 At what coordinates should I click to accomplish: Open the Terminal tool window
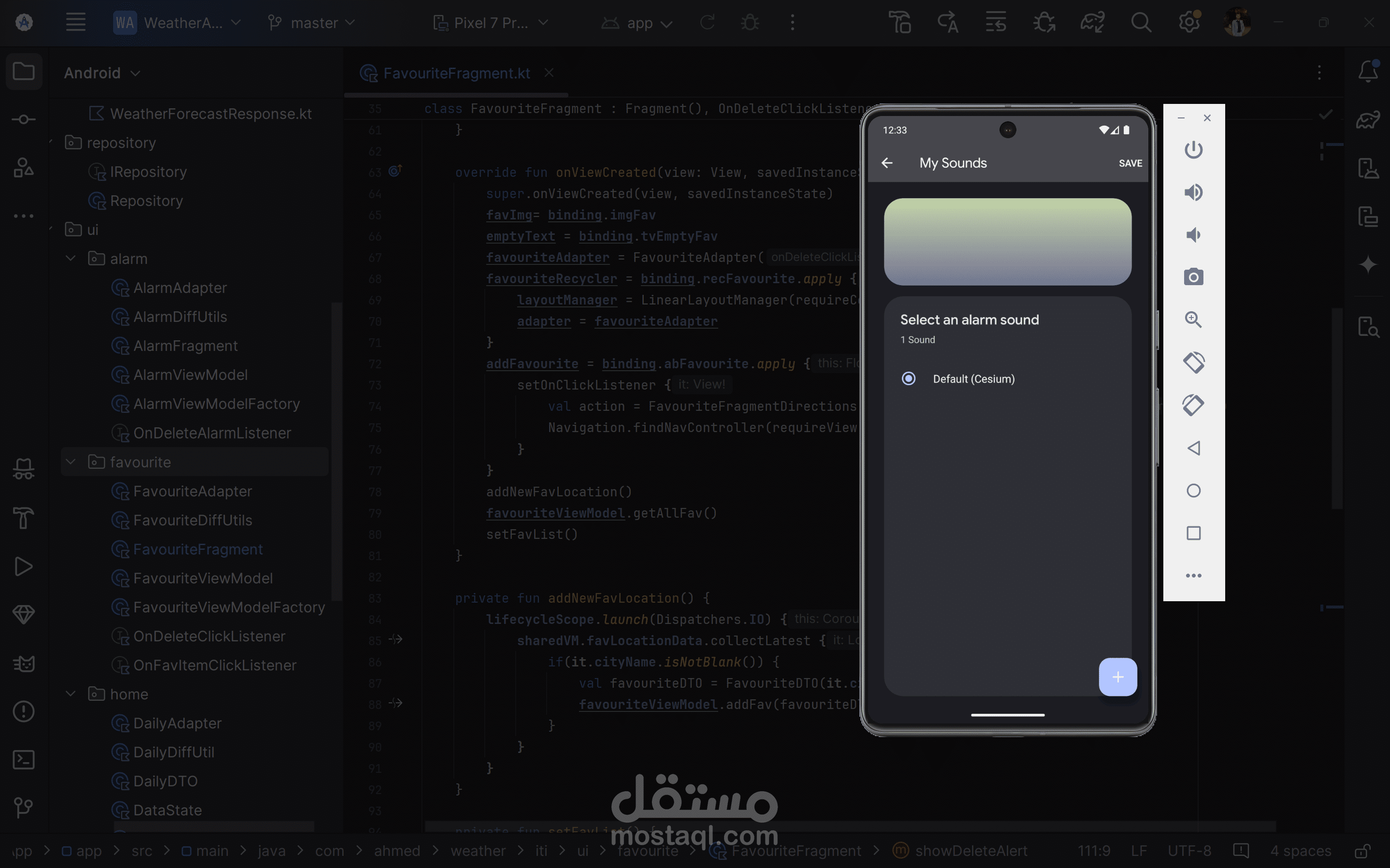[24, 760]
